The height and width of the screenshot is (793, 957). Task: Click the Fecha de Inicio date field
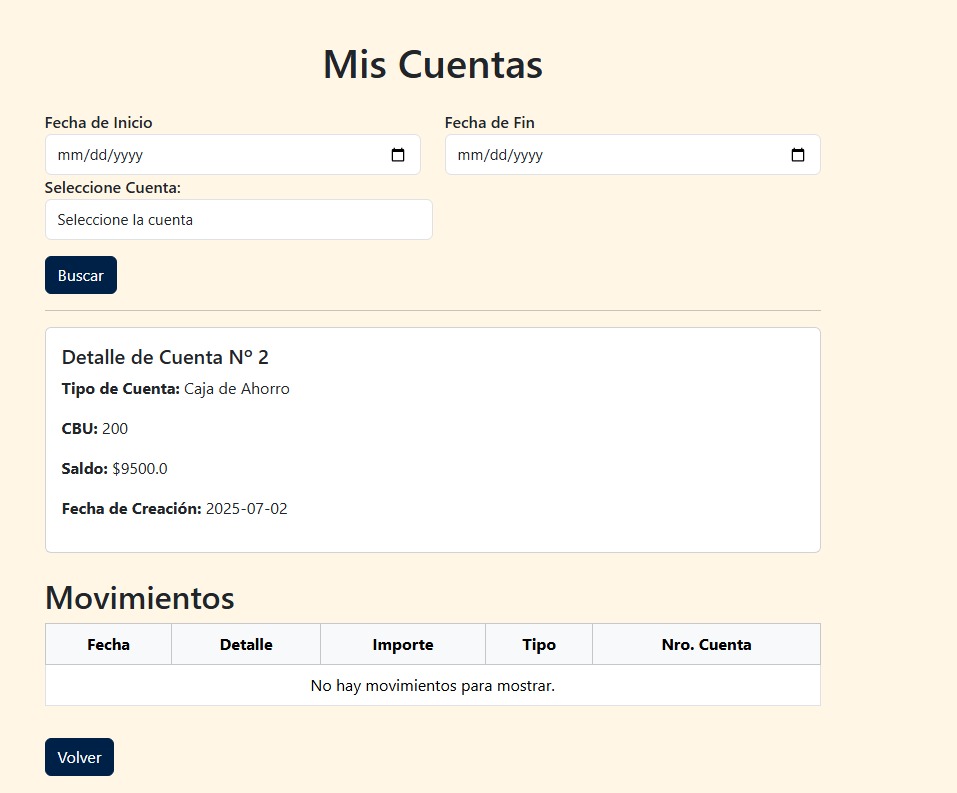(x=220, y=155)
